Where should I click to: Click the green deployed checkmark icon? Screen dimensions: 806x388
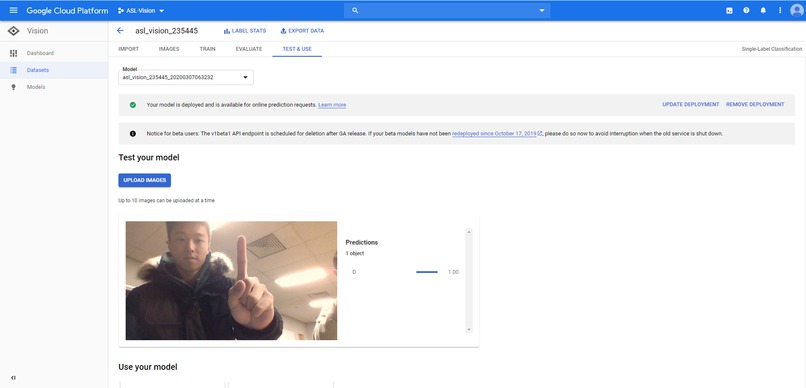(133, 105)
